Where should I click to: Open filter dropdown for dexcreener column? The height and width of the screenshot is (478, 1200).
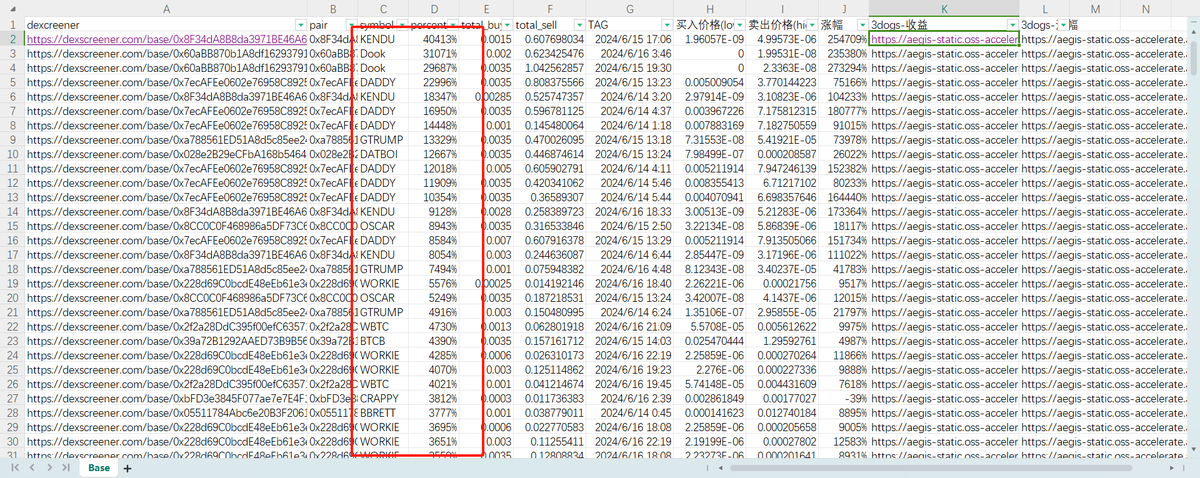point(300,23)
